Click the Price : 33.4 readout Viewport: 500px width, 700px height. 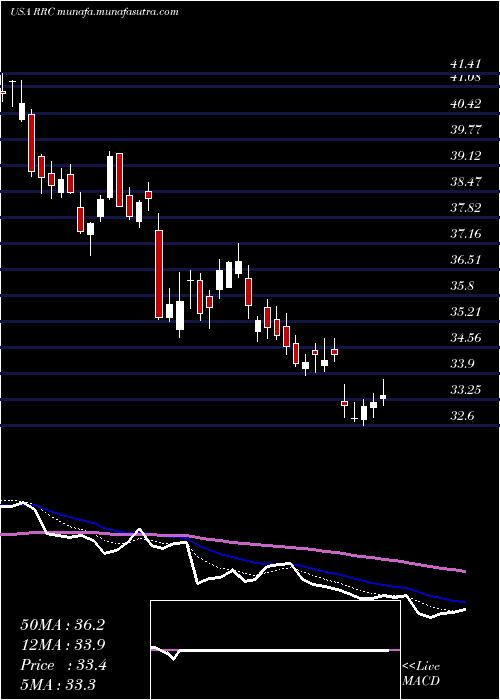[x=63, y=665]
